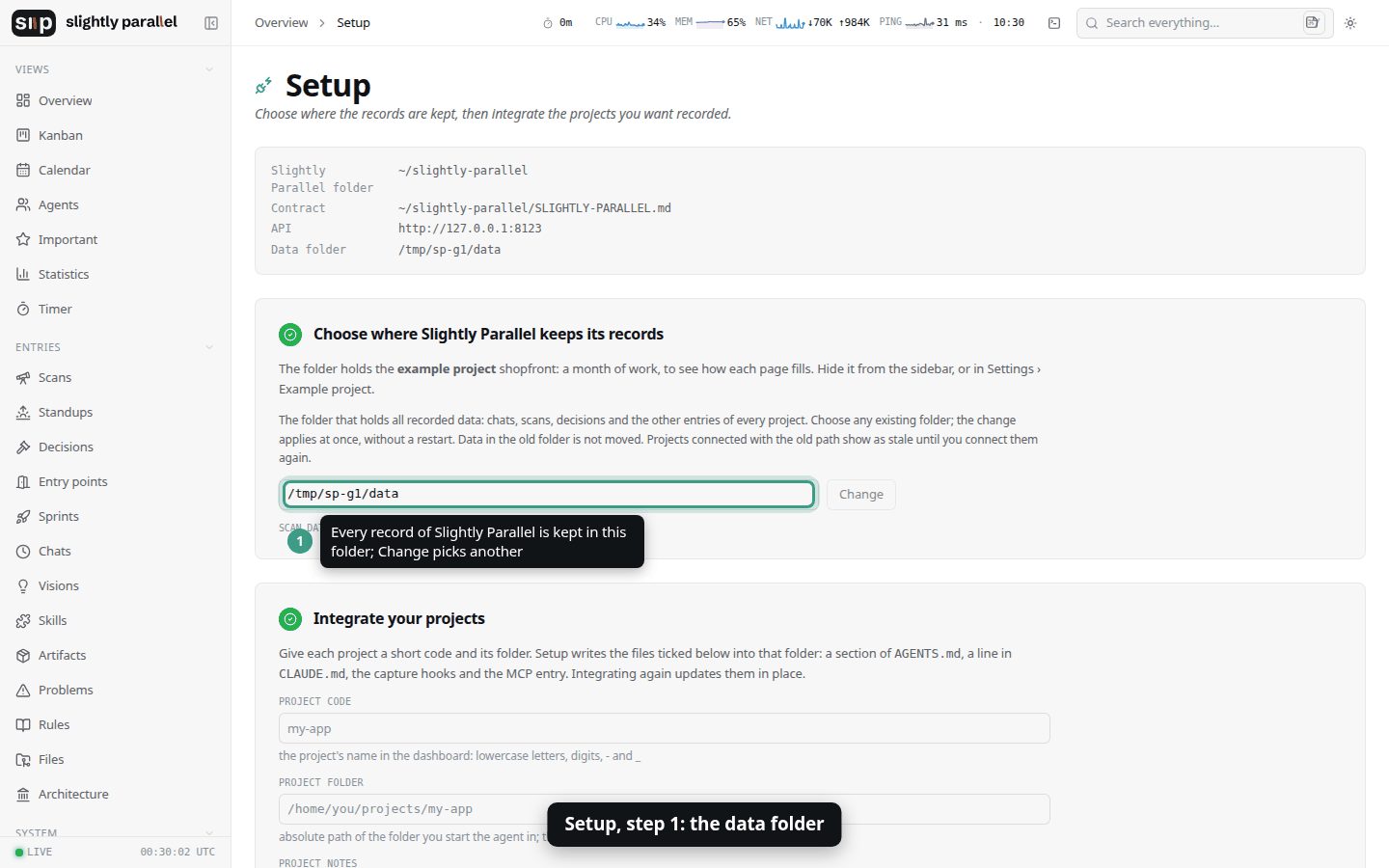The width and height of the screenshot is (1389, 868).
Task: Open the Architecture entries
Action: [116, 794]
